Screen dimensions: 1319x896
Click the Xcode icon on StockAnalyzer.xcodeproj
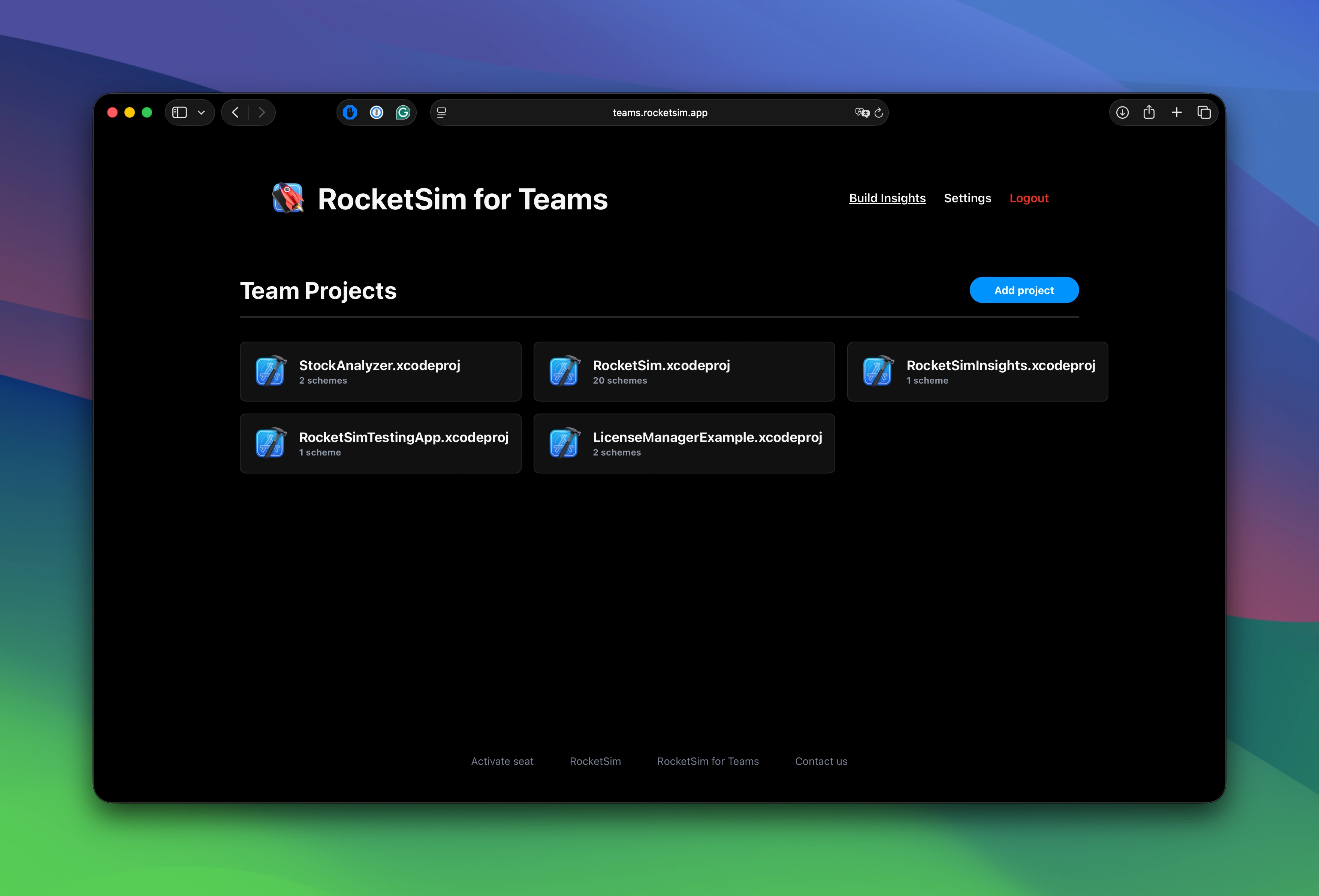coord(270,371)
